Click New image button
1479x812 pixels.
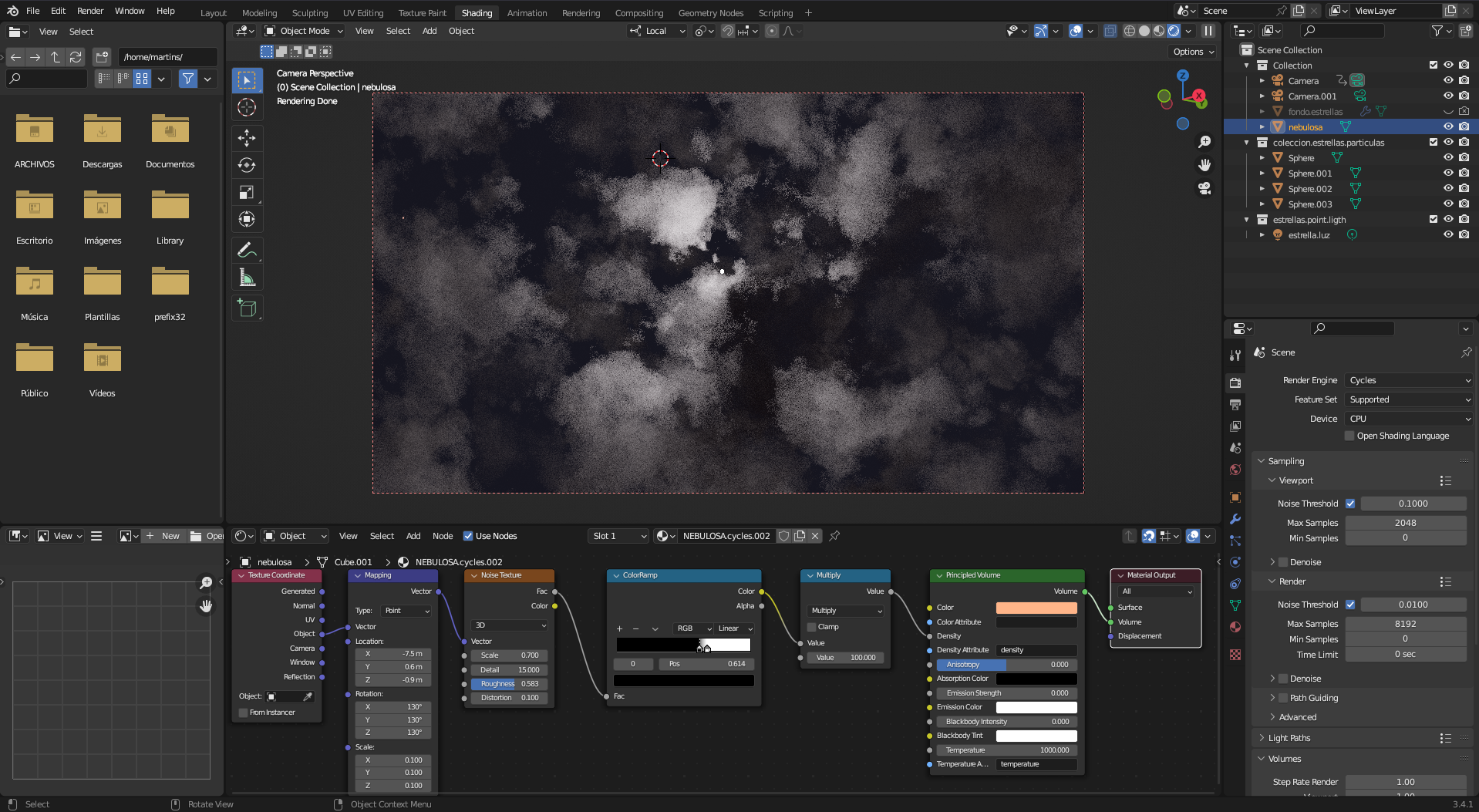[164, 536]
